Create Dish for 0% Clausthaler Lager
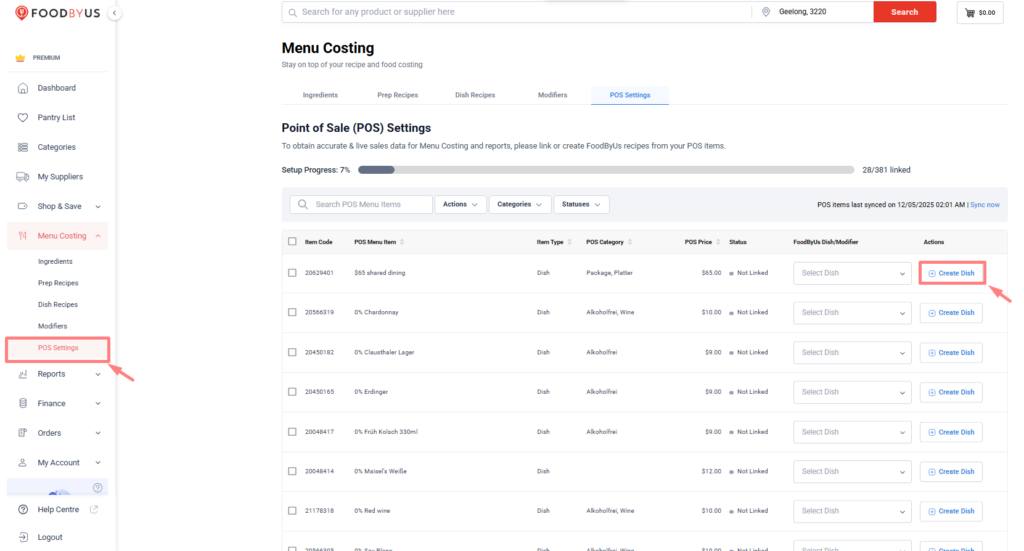Screen dimensions: 1024x551 (952, 353)
